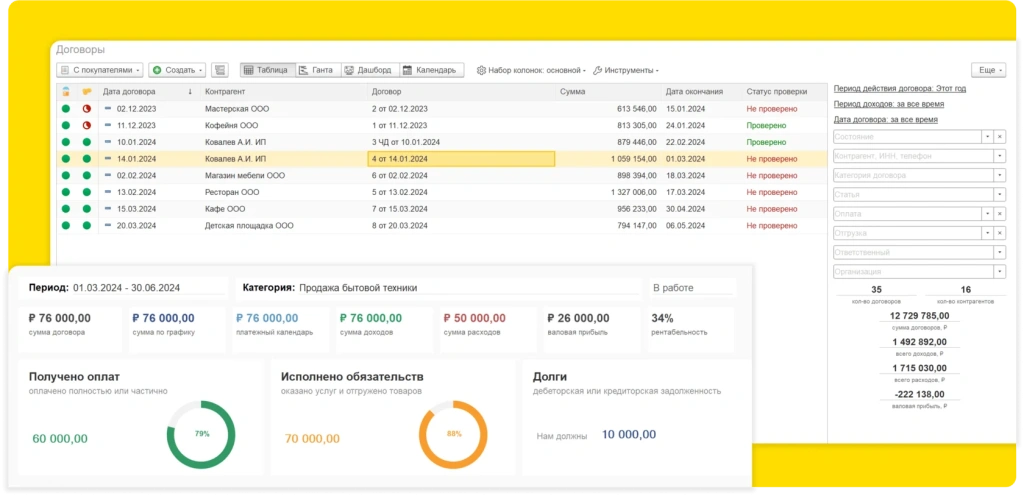Viewport: 1024px width, 496px height.
Task: Expand the Отгрузка filter dropdown arrow
Action: (x=987, y=233)
